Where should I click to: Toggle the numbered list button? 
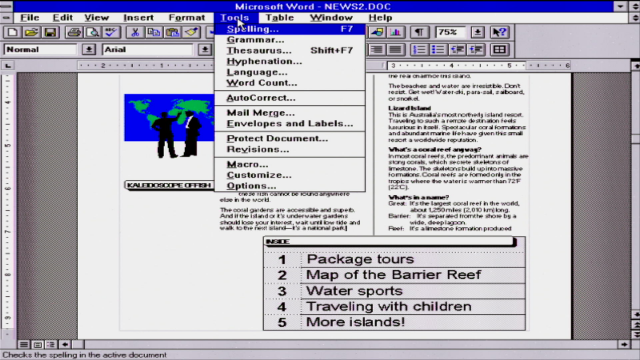point(419,49)
